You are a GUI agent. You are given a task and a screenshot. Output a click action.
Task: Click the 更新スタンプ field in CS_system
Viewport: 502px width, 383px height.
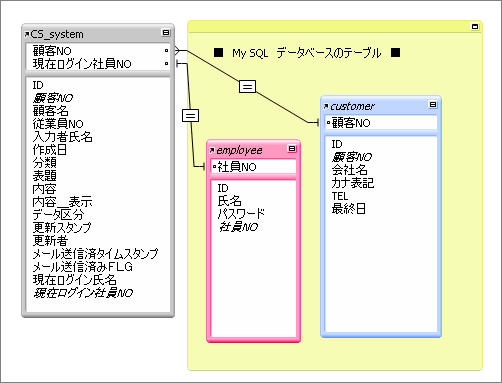pyautogui.click(x=62, y=228)
